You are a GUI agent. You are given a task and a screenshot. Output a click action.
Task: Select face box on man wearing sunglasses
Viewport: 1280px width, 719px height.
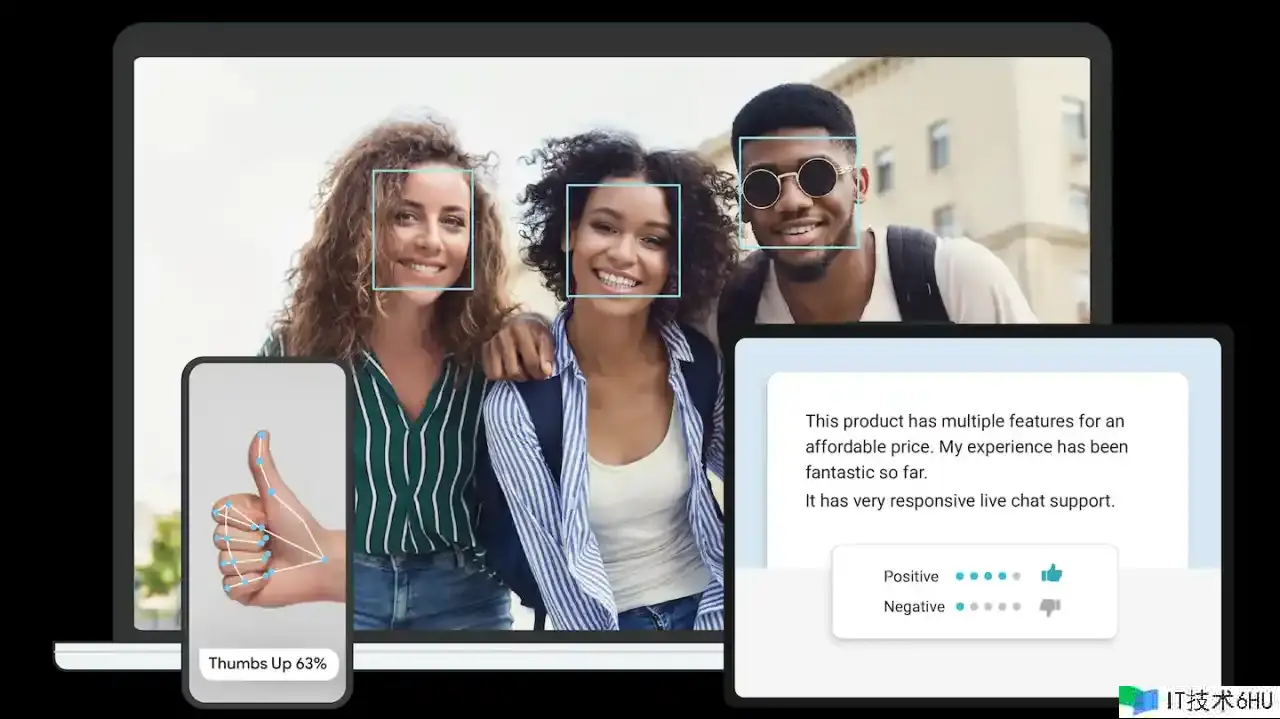[x=798, y=192]
